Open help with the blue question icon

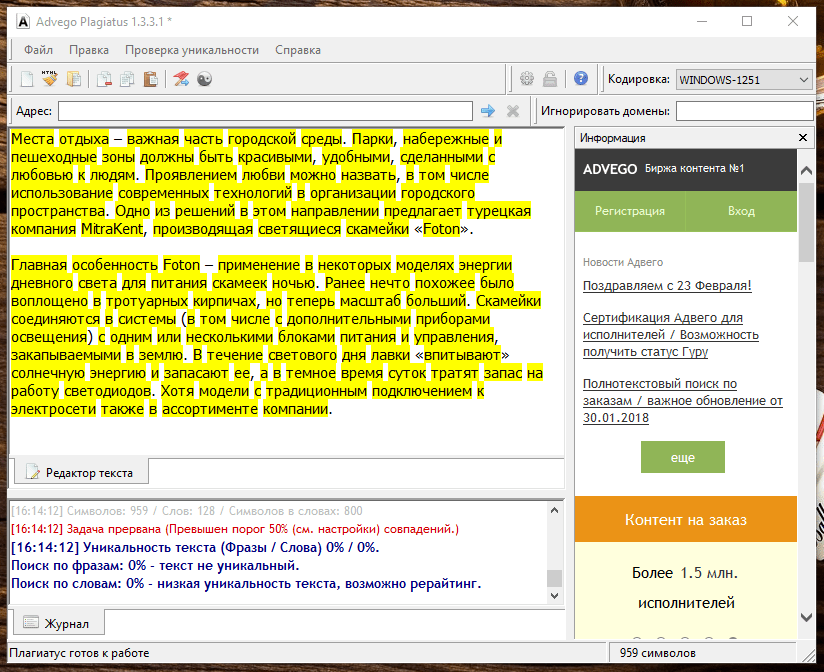tap(580, 79)
